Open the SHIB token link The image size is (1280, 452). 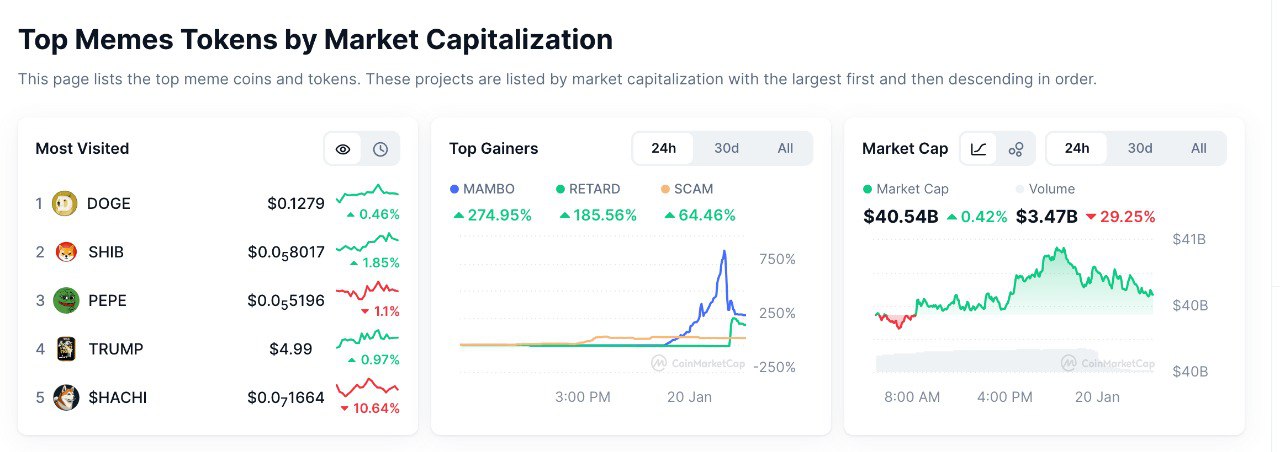pos(106,252)
